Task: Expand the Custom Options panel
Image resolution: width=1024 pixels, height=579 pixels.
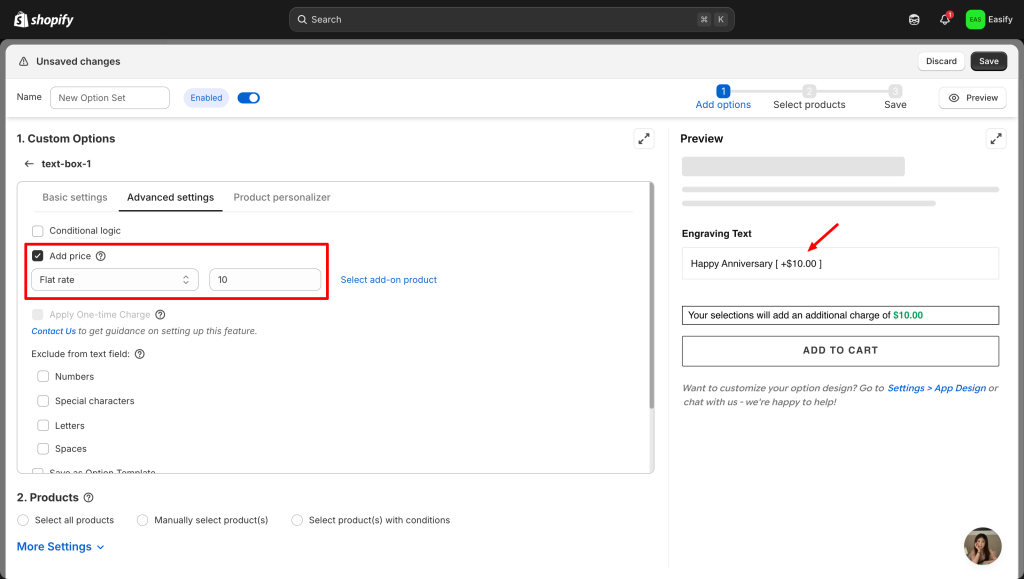Action: pos(644,139)
